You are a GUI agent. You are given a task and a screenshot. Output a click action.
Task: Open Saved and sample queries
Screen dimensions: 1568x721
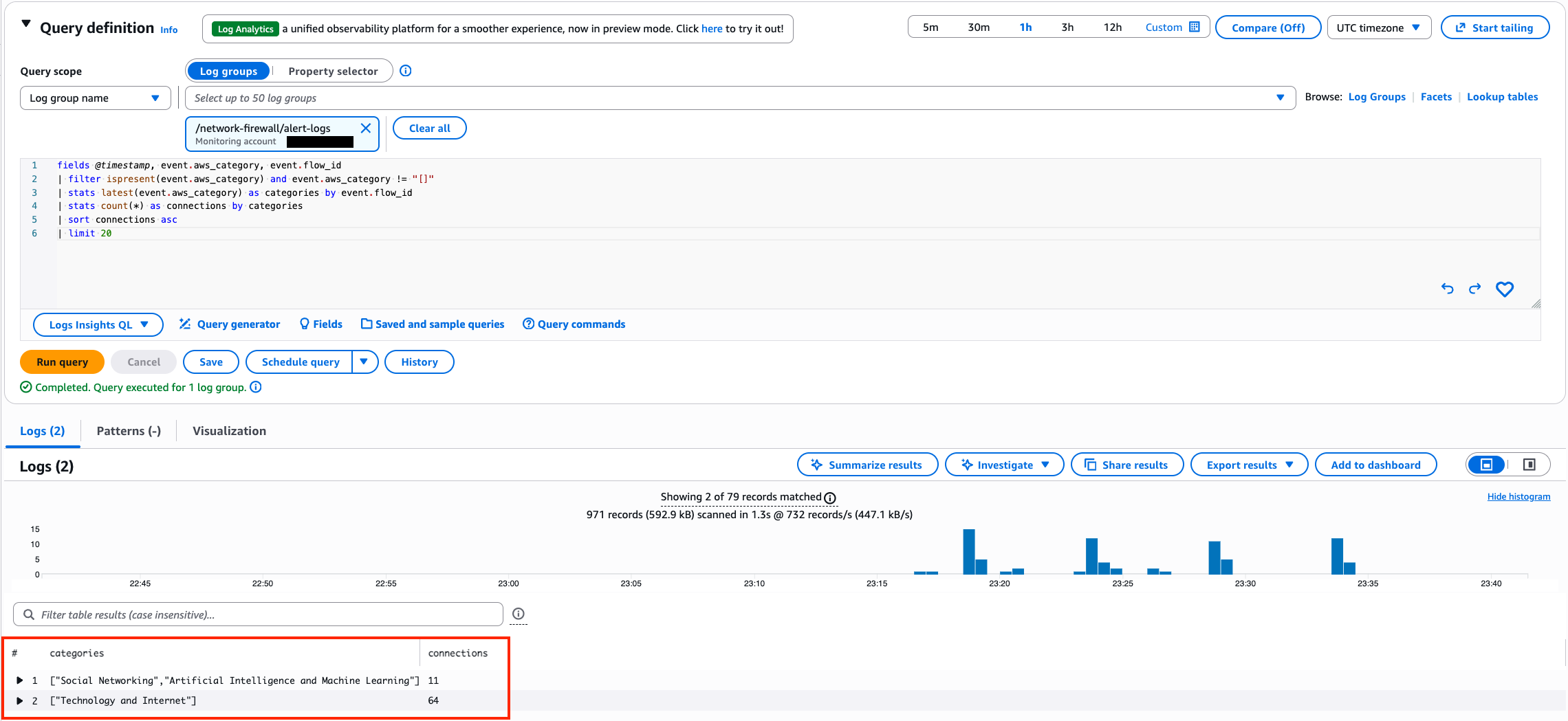[433, 324]
